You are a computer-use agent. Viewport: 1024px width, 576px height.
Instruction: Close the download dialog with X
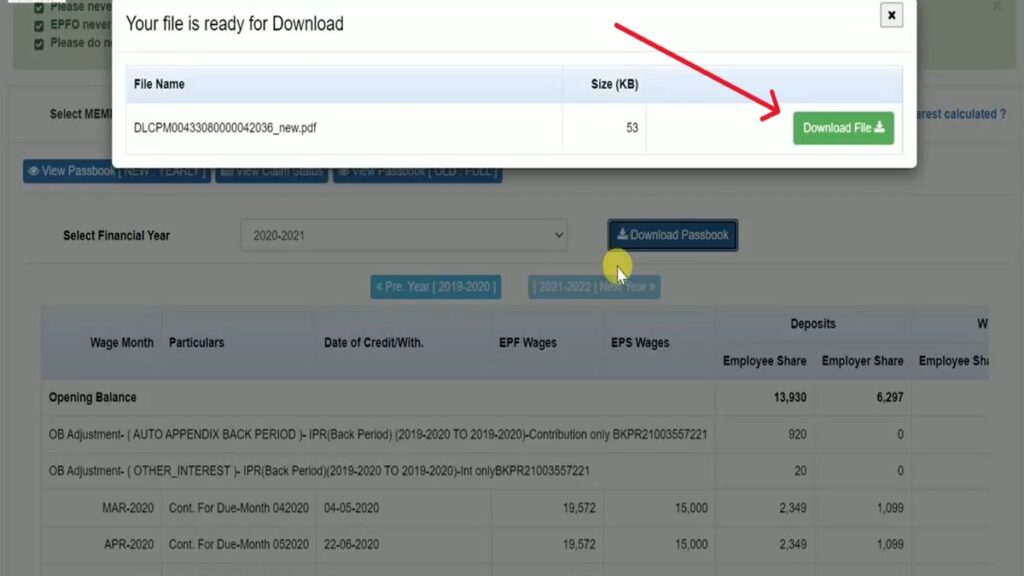tap(891, 15)
